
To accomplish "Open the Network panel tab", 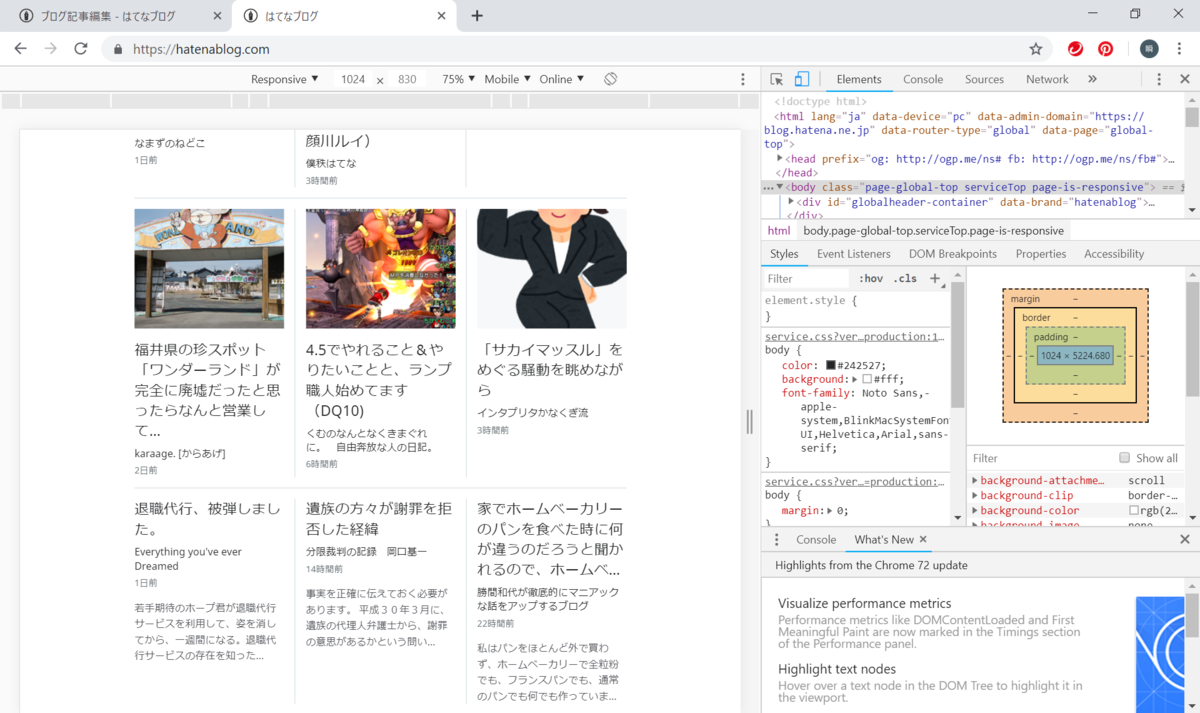I will 1047,79.
